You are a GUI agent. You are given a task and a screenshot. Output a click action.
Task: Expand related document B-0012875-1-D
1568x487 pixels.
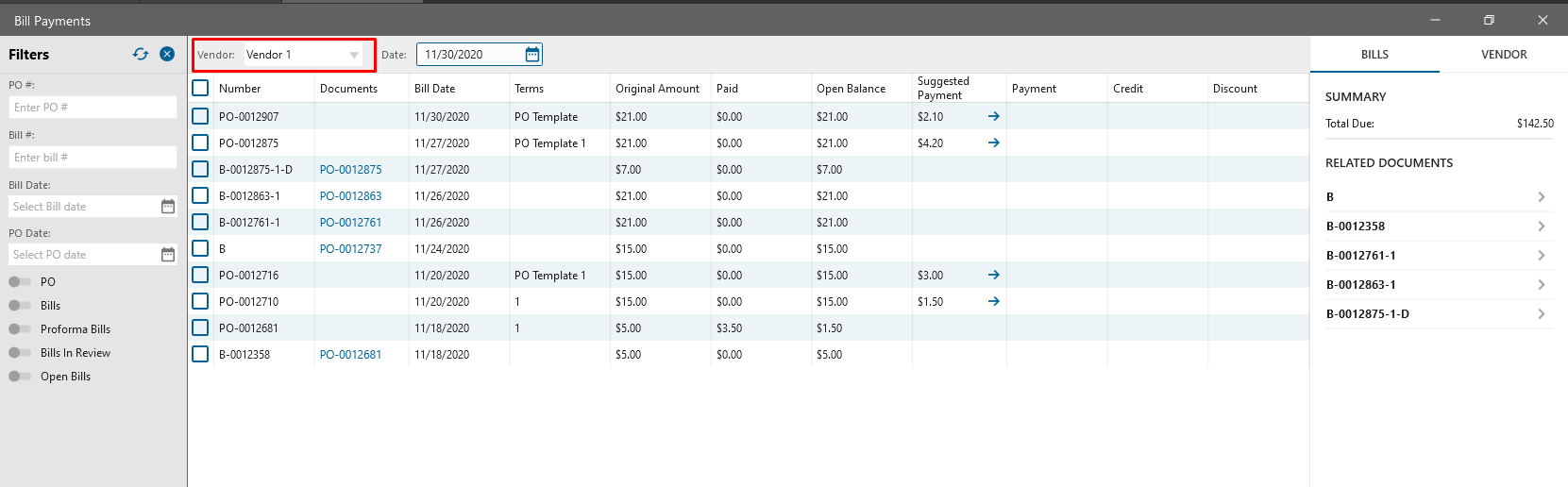[x=1541, y=314]
